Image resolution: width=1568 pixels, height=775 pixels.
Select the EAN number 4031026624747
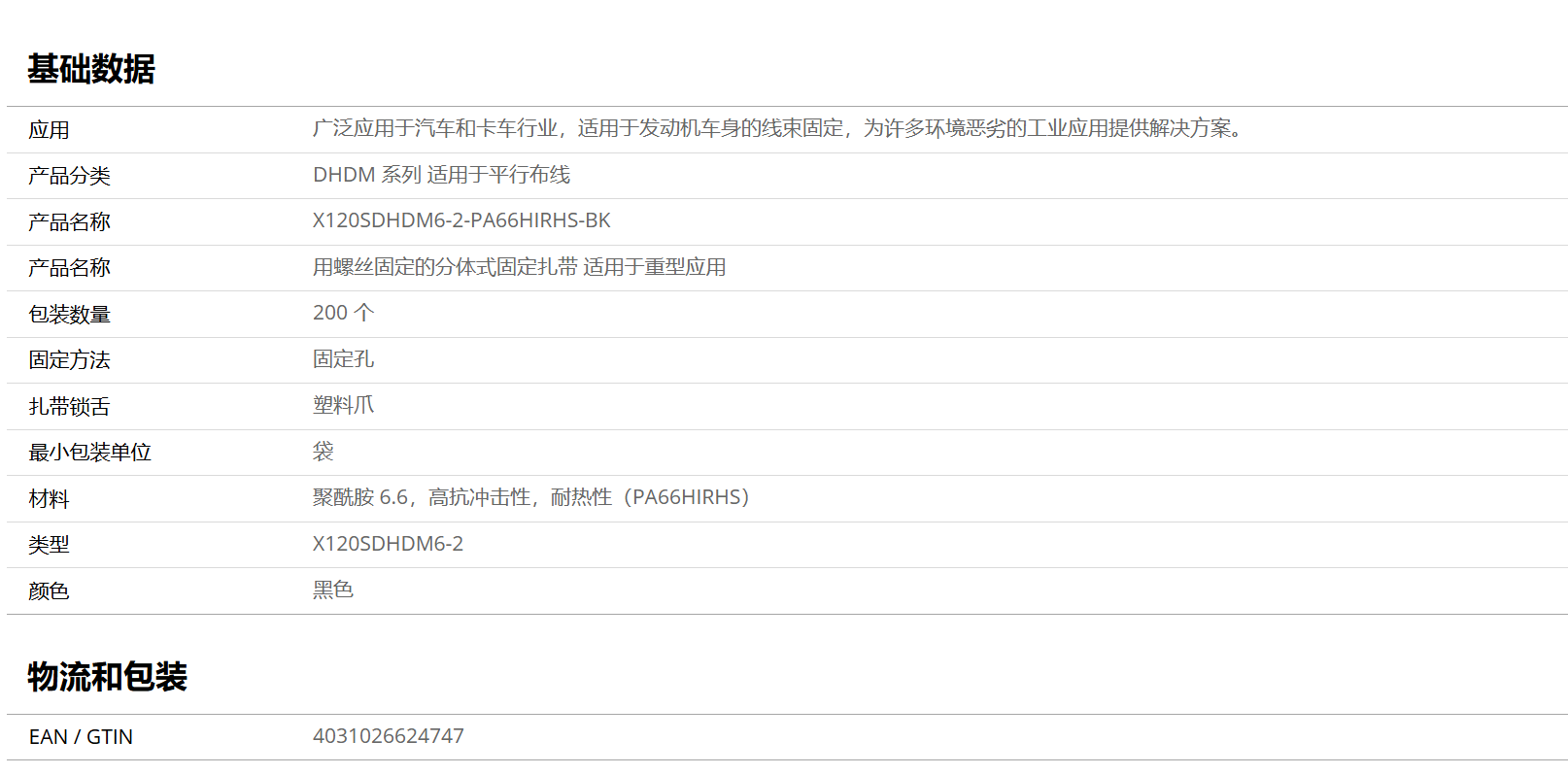[388, 736]
